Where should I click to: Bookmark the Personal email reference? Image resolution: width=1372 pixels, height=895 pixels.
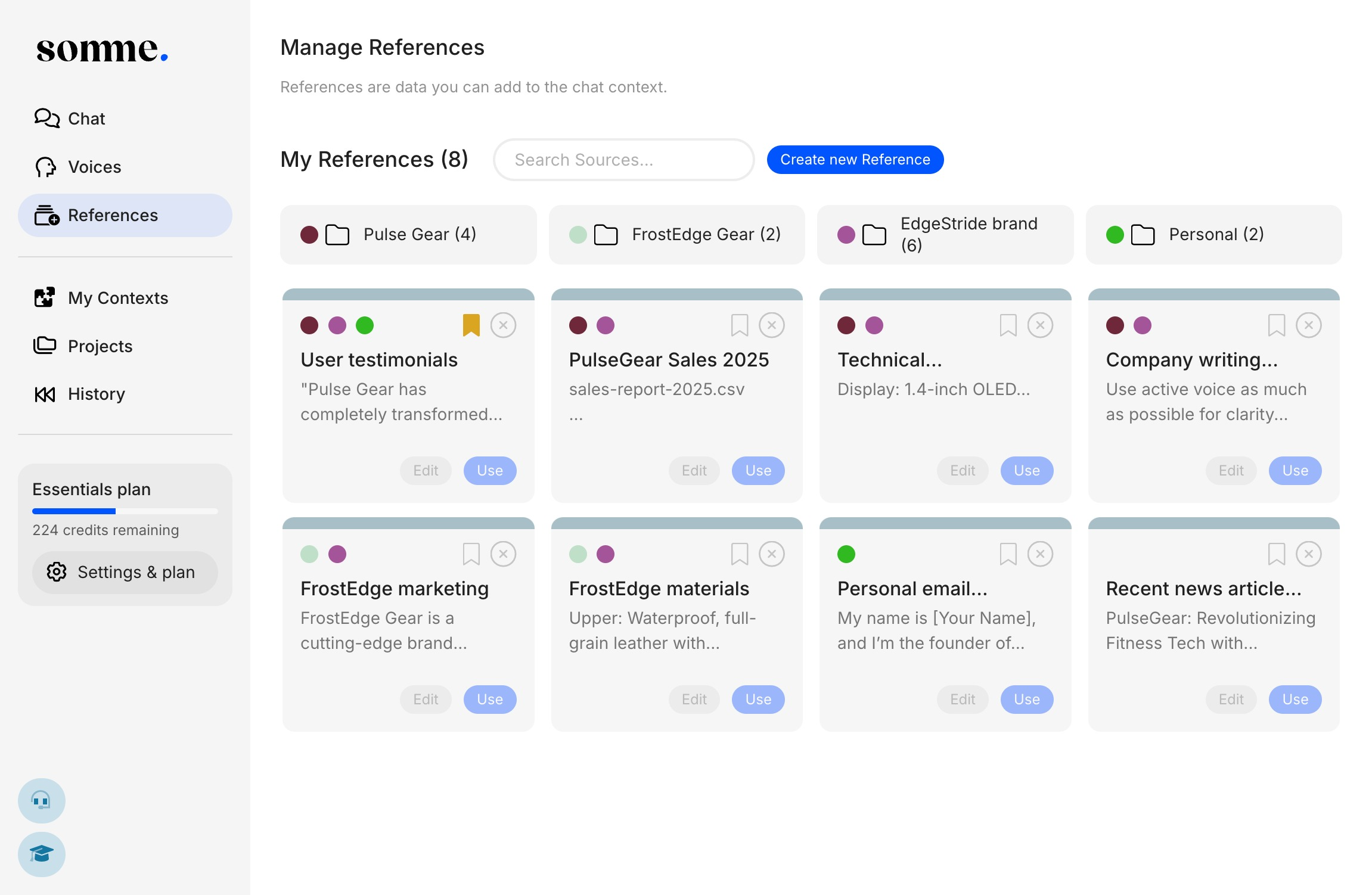1008,554
